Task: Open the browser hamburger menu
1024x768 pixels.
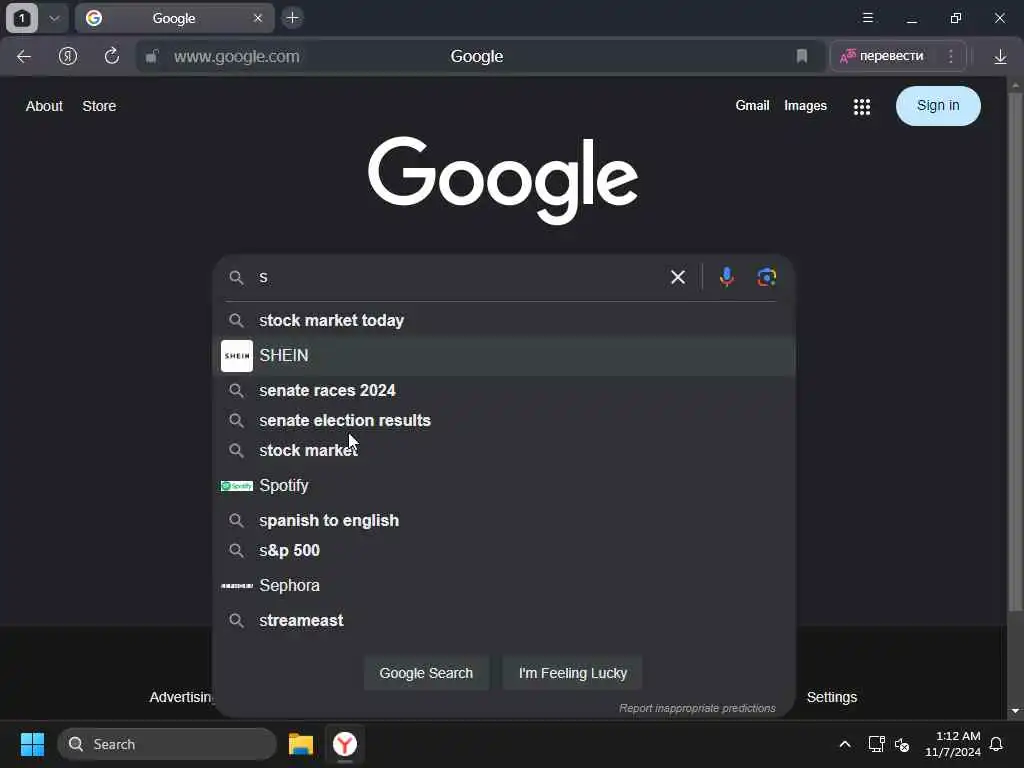Action: [x=867, y=18]
